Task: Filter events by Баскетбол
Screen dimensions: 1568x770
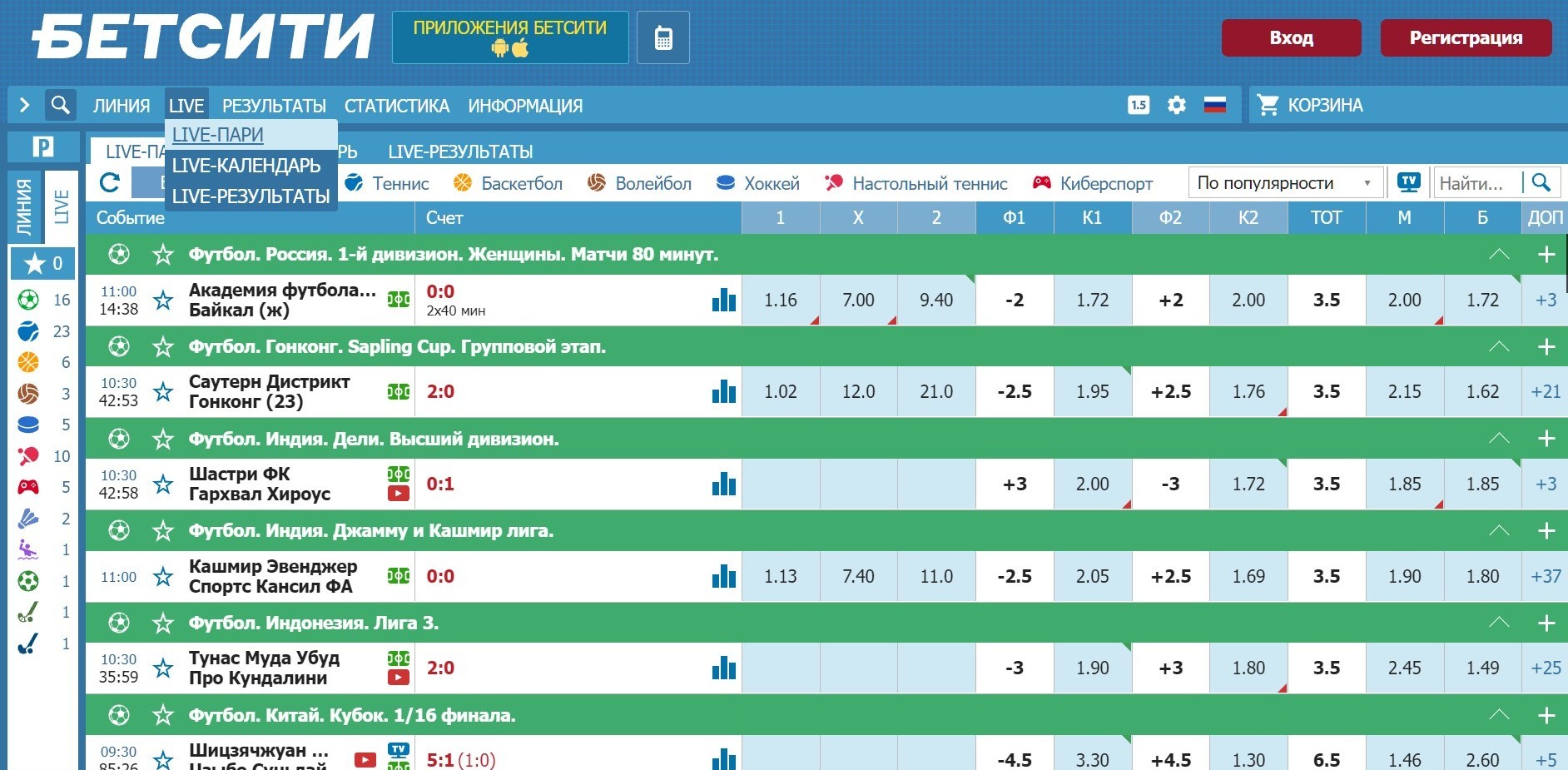Action: click(x=508, y=183)
